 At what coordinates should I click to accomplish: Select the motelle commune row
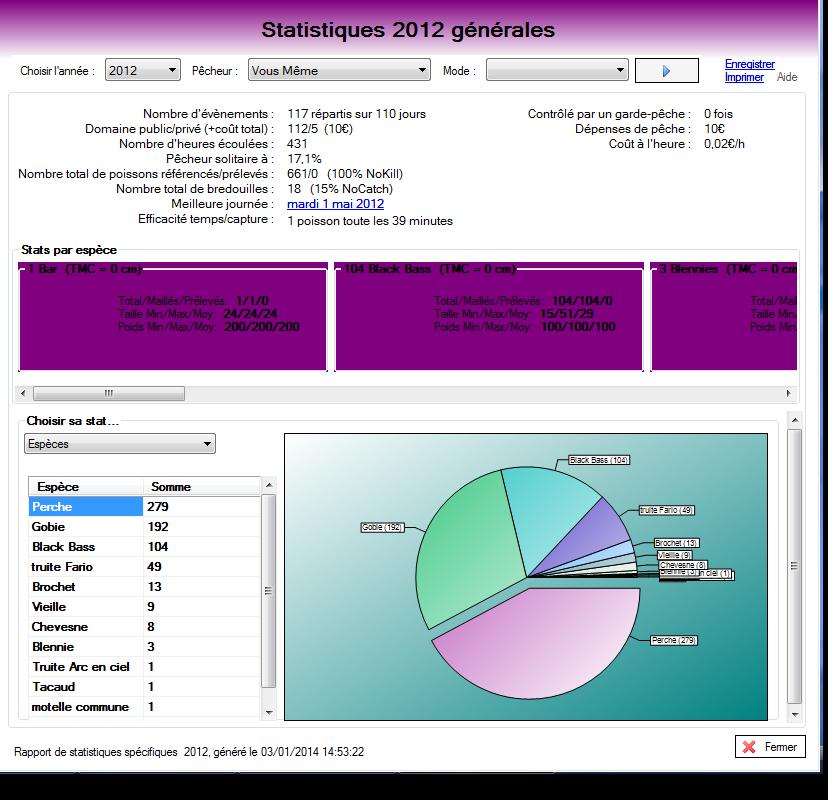[x=144, y=707]
